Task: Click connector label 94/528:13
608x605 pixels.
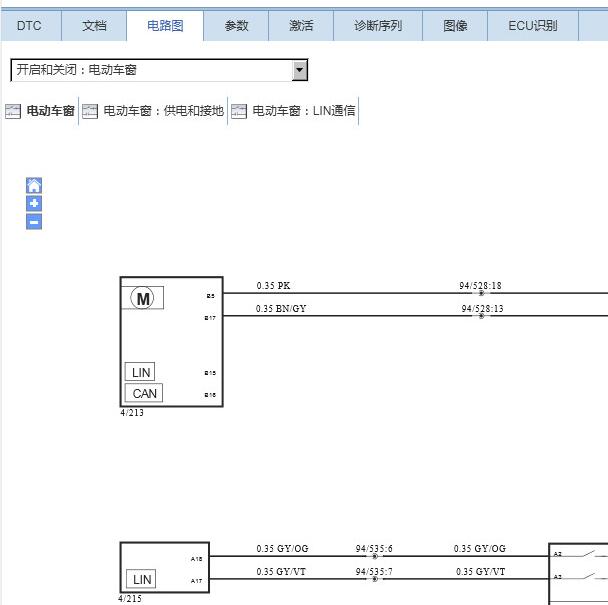Action: click(482, 309)
